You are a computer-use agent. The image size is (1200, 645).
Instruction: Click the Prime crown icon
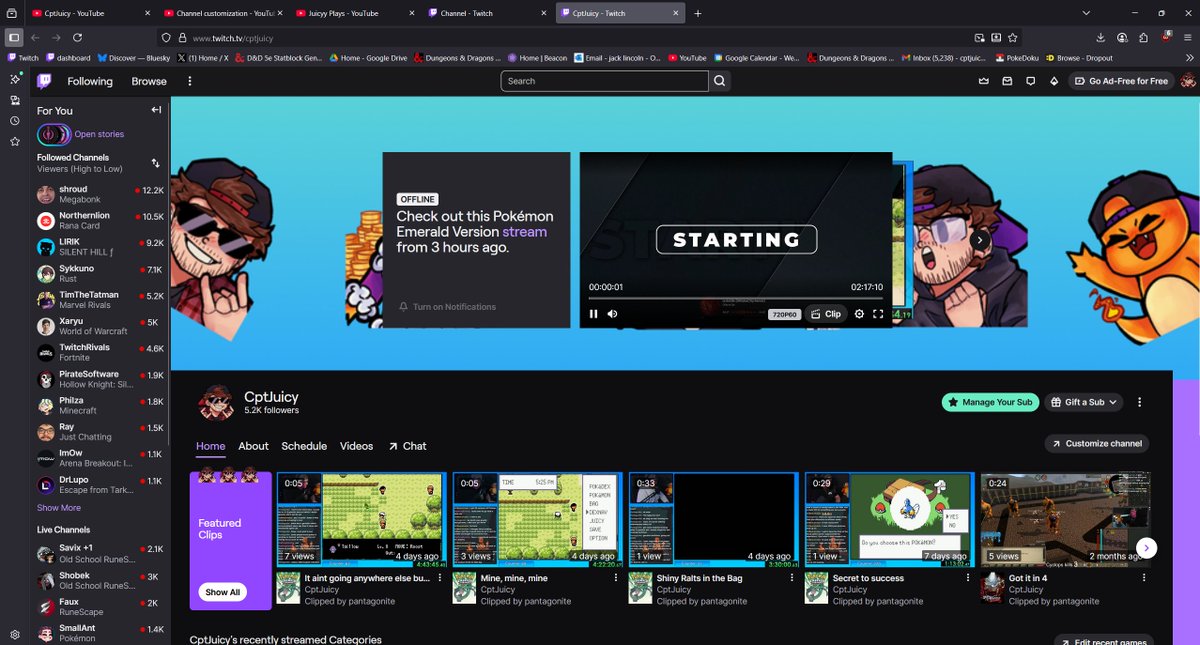tap(984, 81)
